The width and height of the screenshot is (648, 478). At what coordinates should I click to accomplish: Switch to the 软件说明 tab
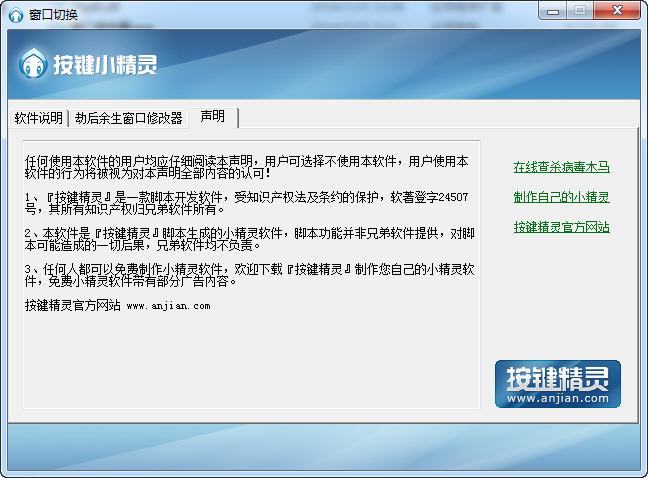coord(38,118)
